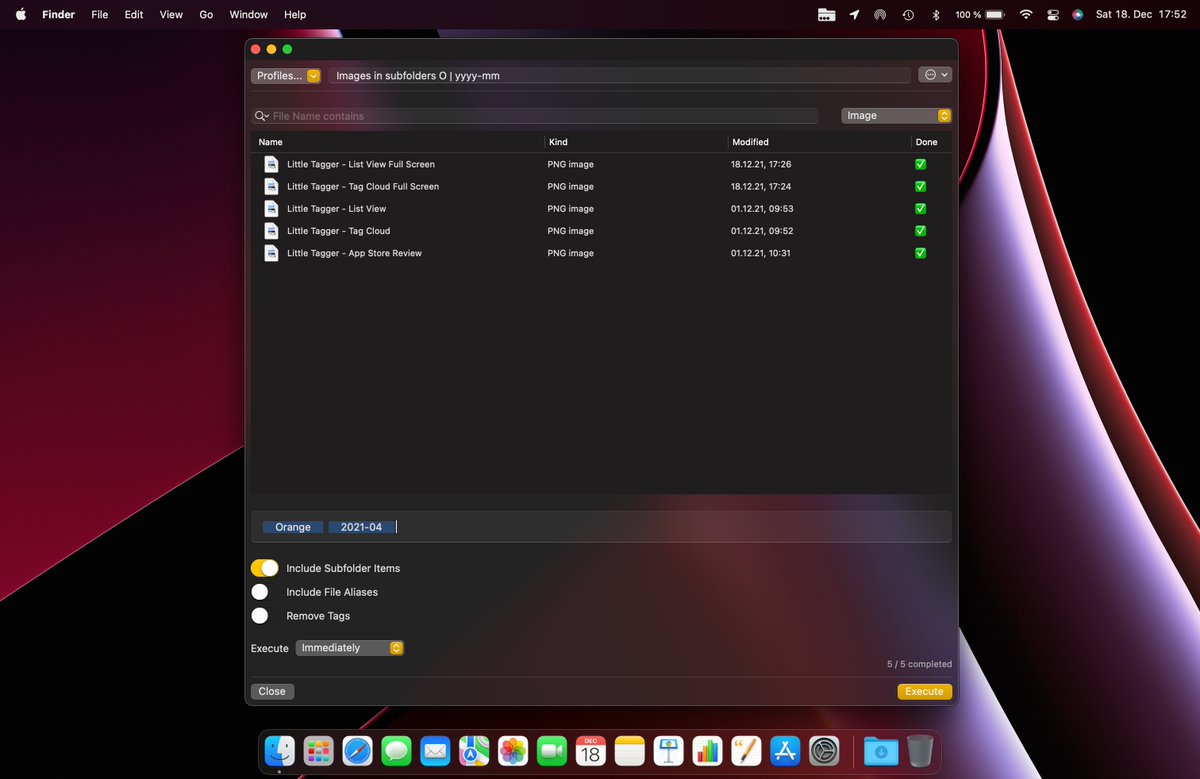Click the Execute button
The image size is (1200, 779).
(x=925, y=691)
